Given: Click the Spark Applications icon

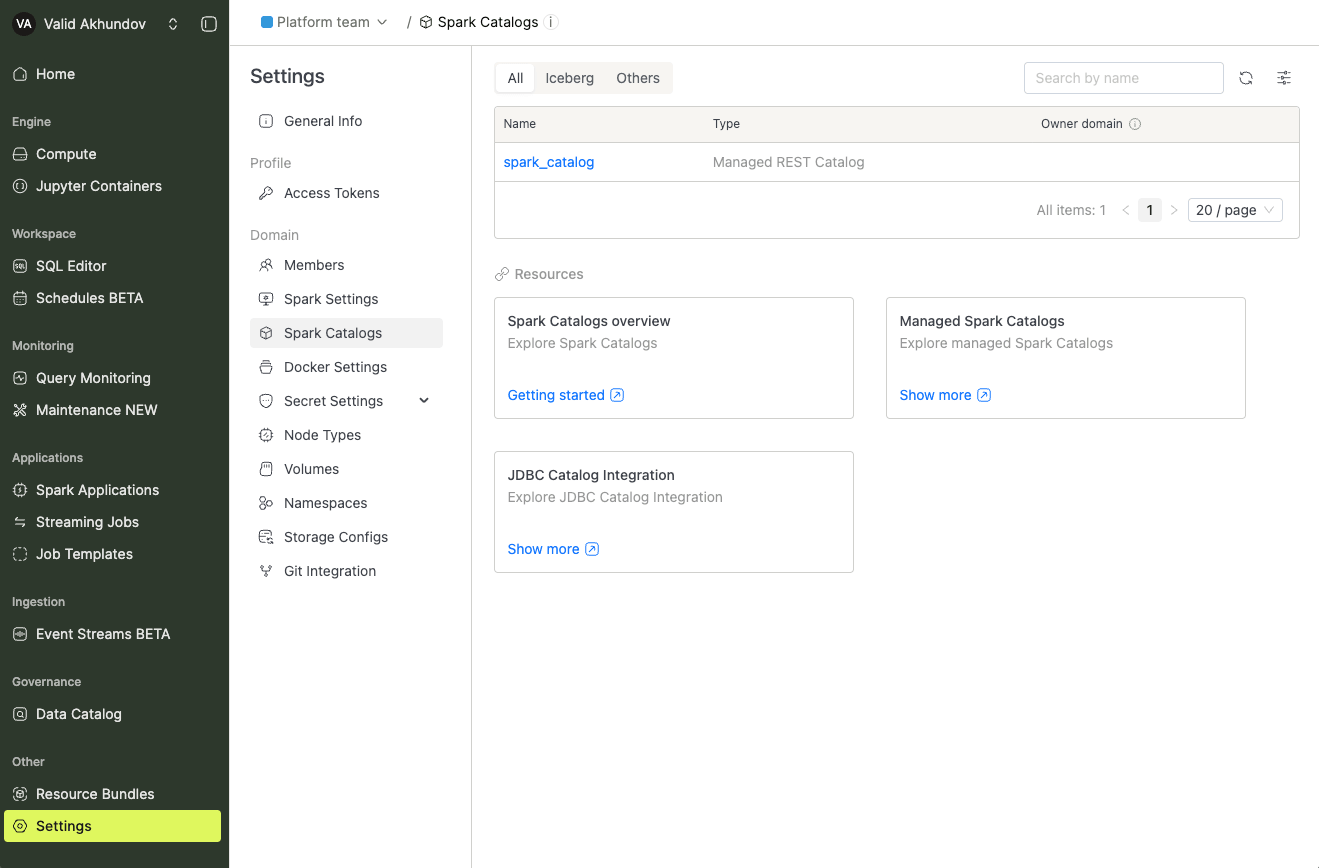Looking at the screenshot, I should [20, 490].
